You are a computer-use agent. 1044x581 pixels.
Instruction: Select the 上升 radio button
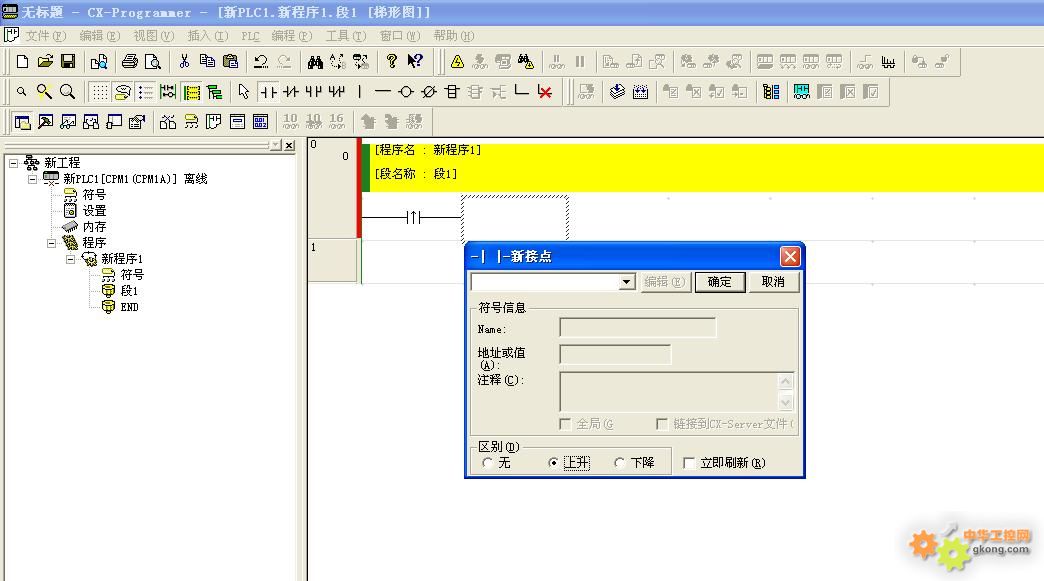pos(553,463)
